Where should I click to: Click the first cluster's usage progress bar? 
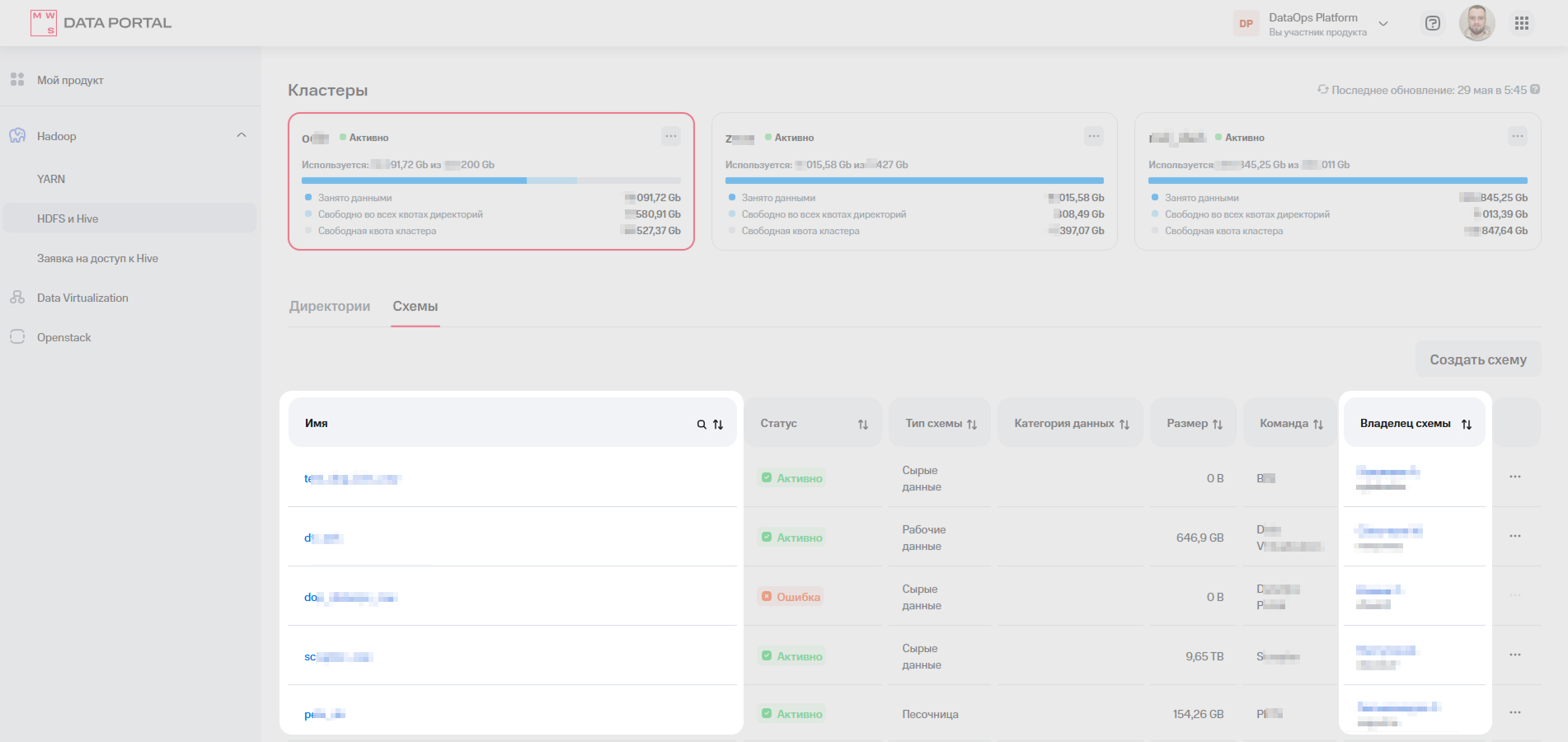pyautogui.click(x=491, y=181)
